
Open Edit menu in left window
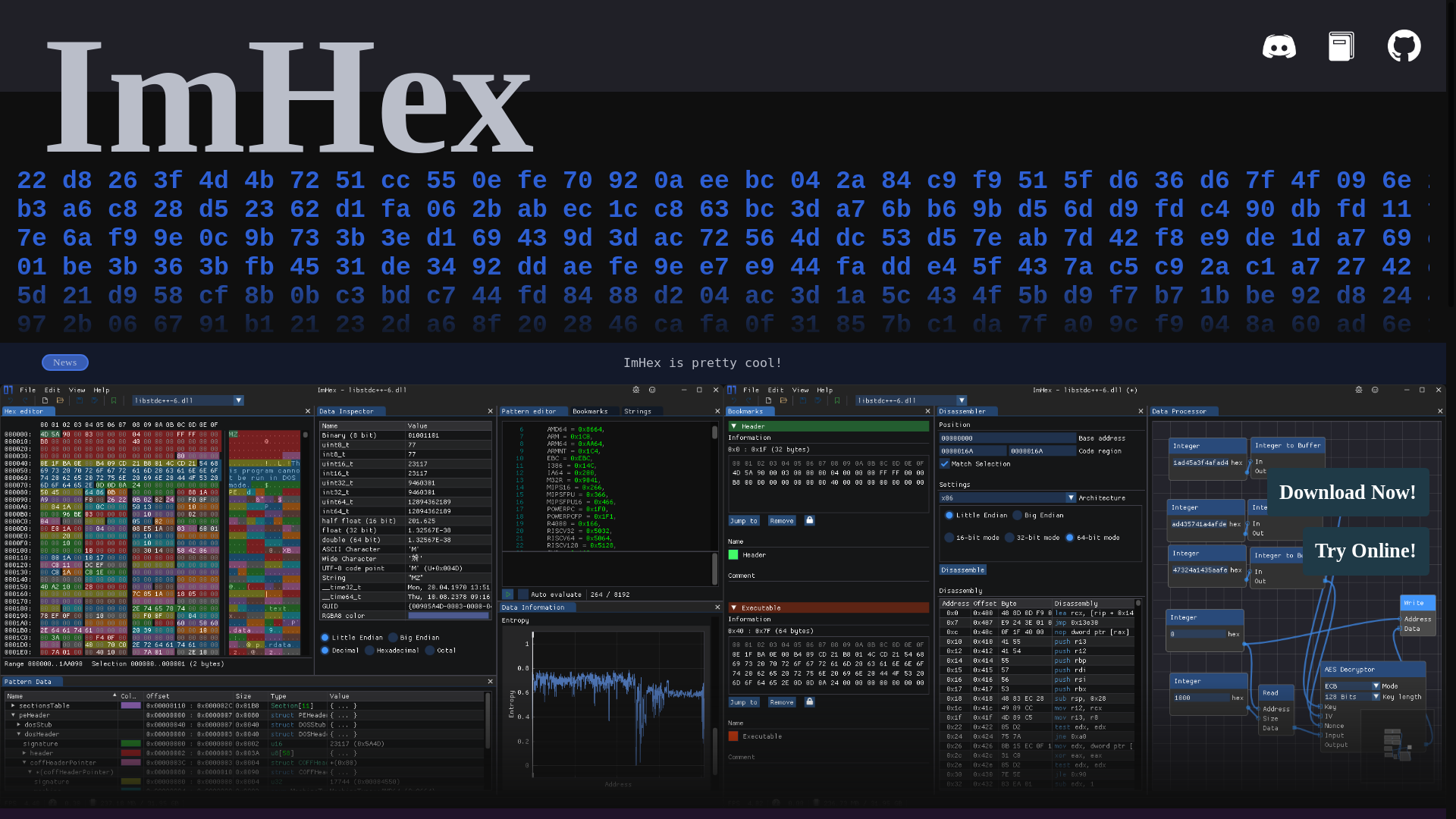click(x=52, y=390)
